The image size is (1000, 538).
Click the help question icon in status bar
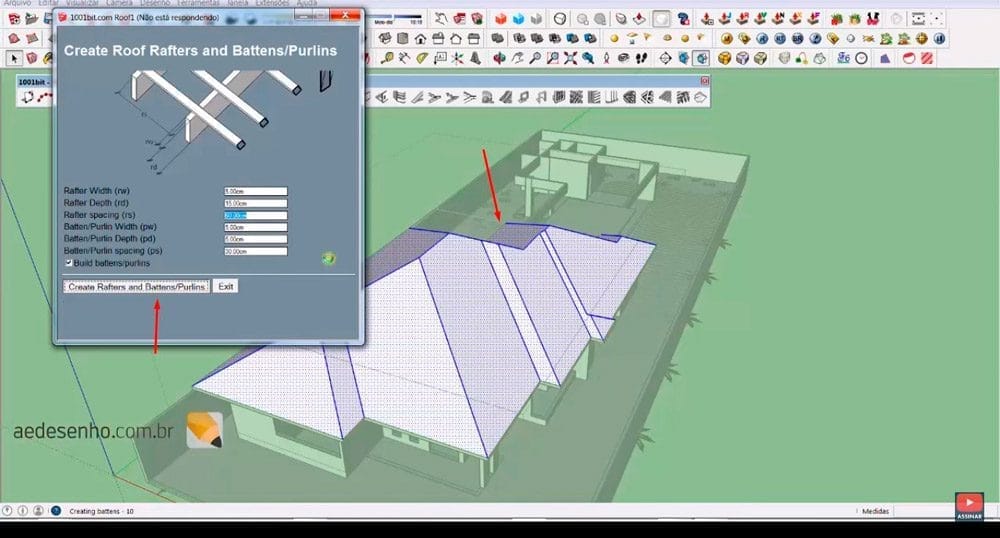[x=55, y=511]
